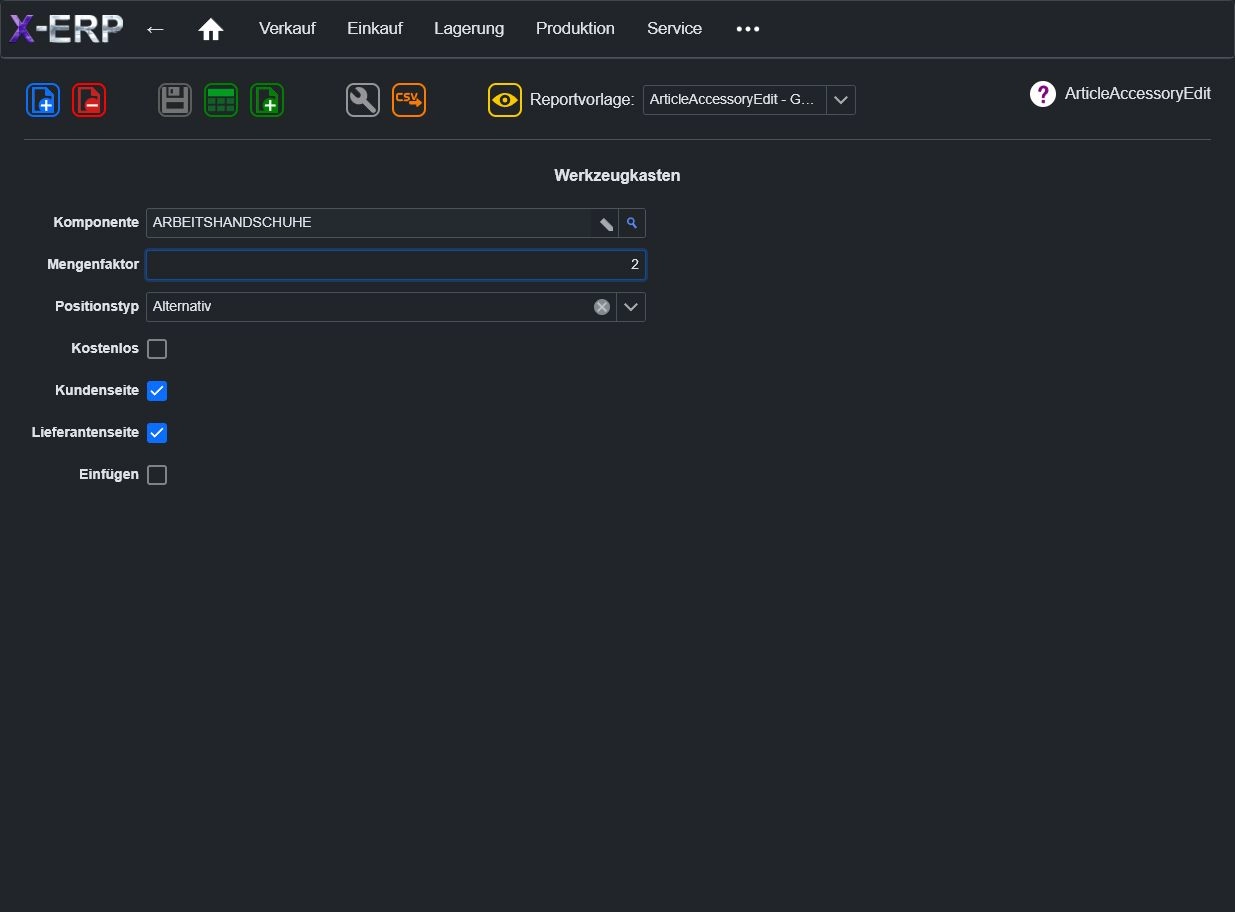Click the X-ERP logo
The image size is (1235, 912).
(x=66, y=28)
